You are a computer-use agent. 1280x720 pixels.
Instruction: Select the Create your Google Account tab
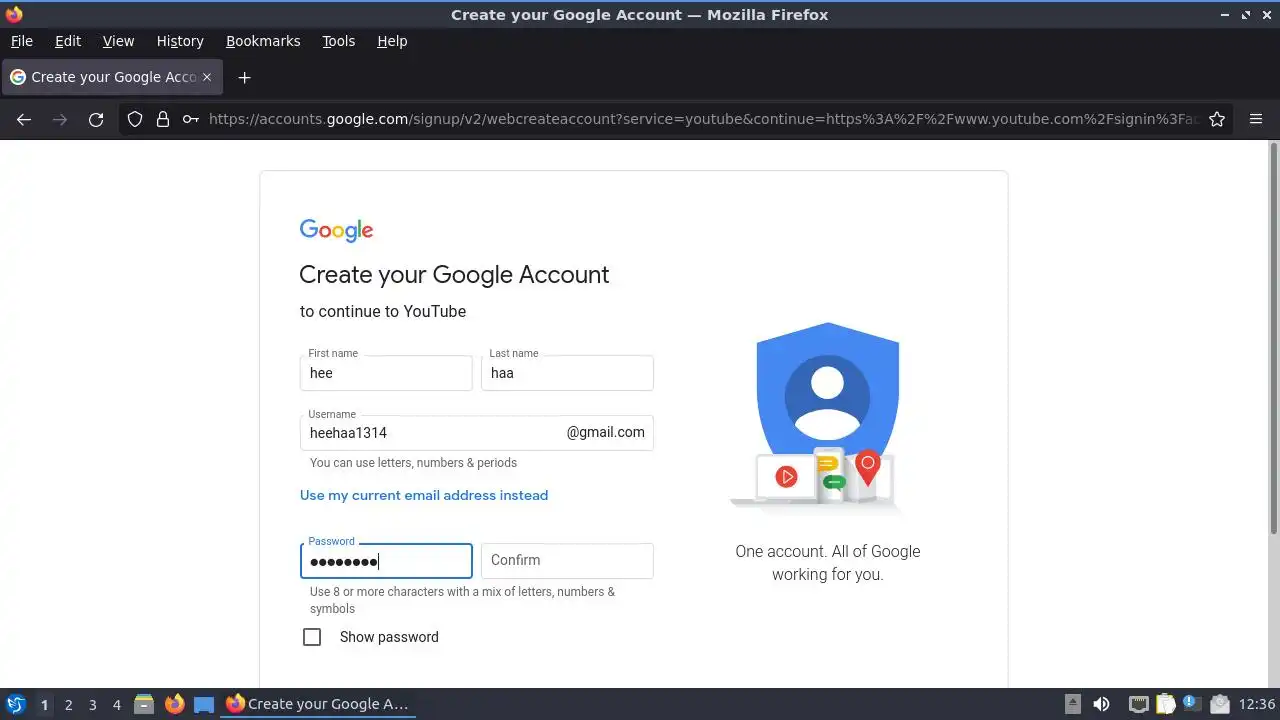click(x=112, y=77)
